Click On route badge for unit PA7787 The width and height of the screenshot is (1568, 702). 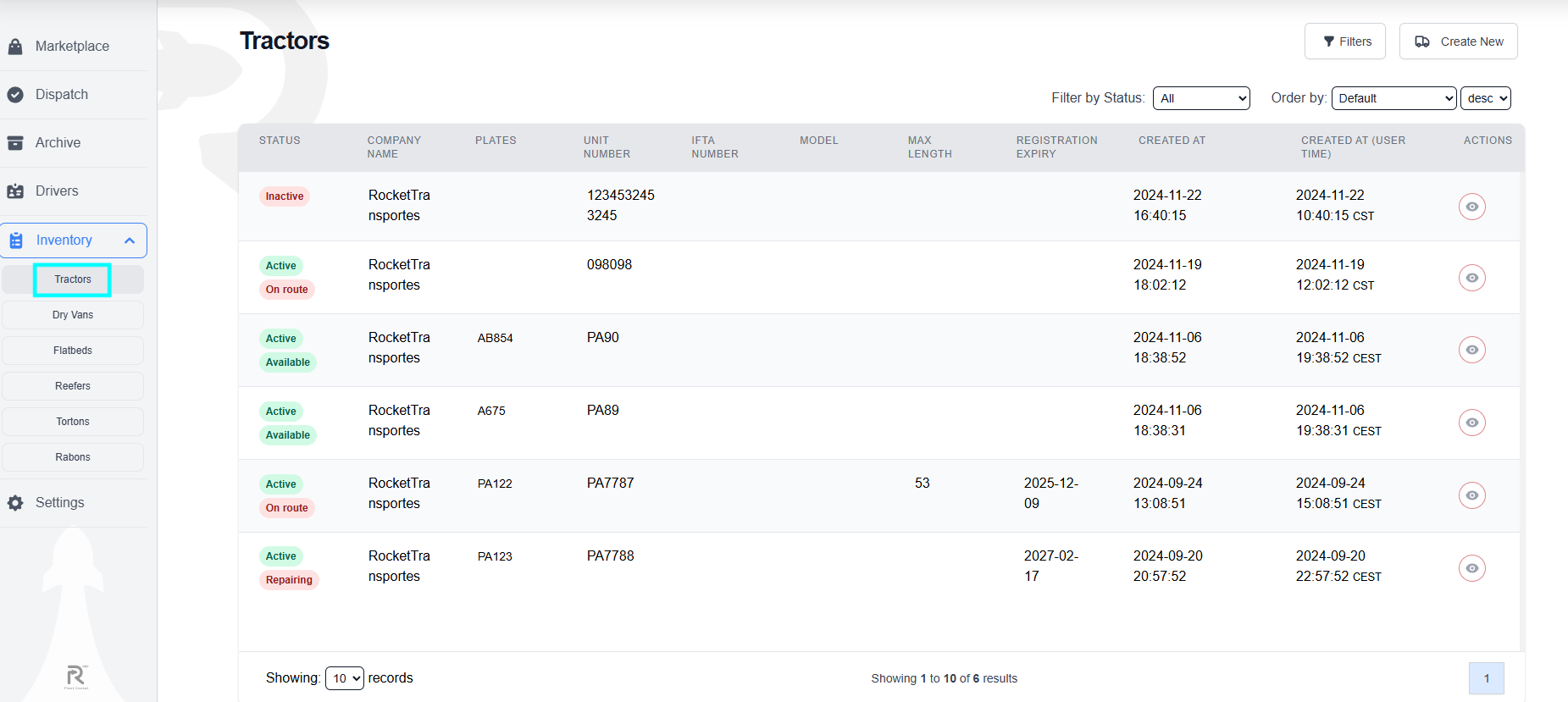287,508
